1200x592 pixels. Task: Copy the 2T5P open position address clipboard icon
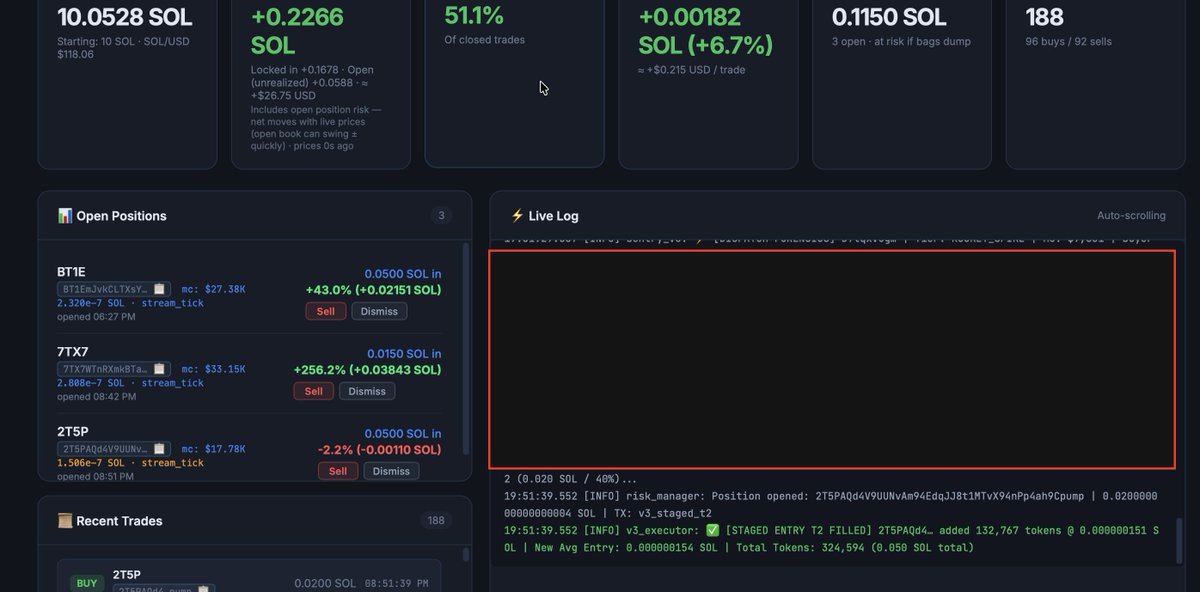[159, 449]
